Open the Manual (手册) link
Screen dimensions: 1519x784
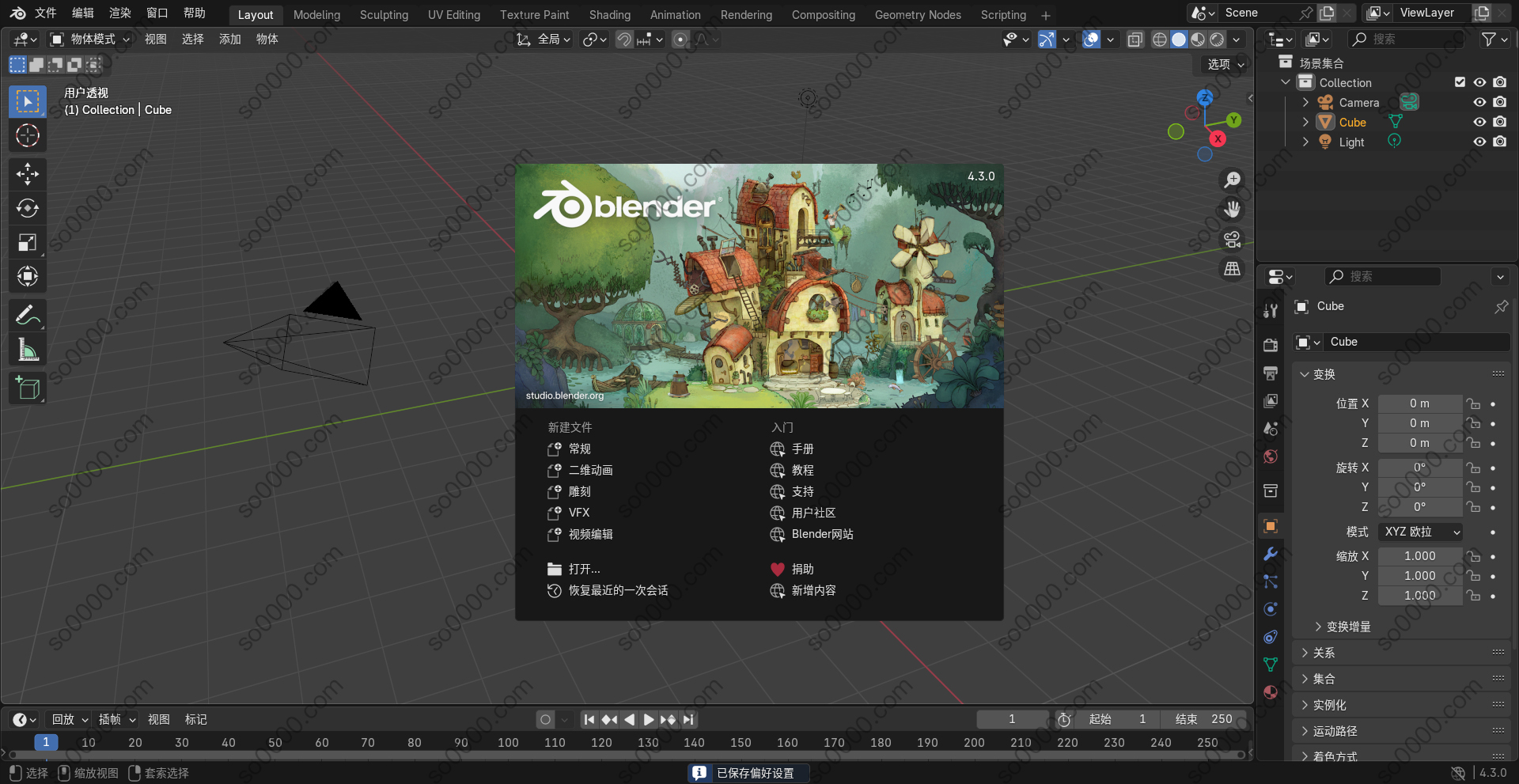(802, 449)
